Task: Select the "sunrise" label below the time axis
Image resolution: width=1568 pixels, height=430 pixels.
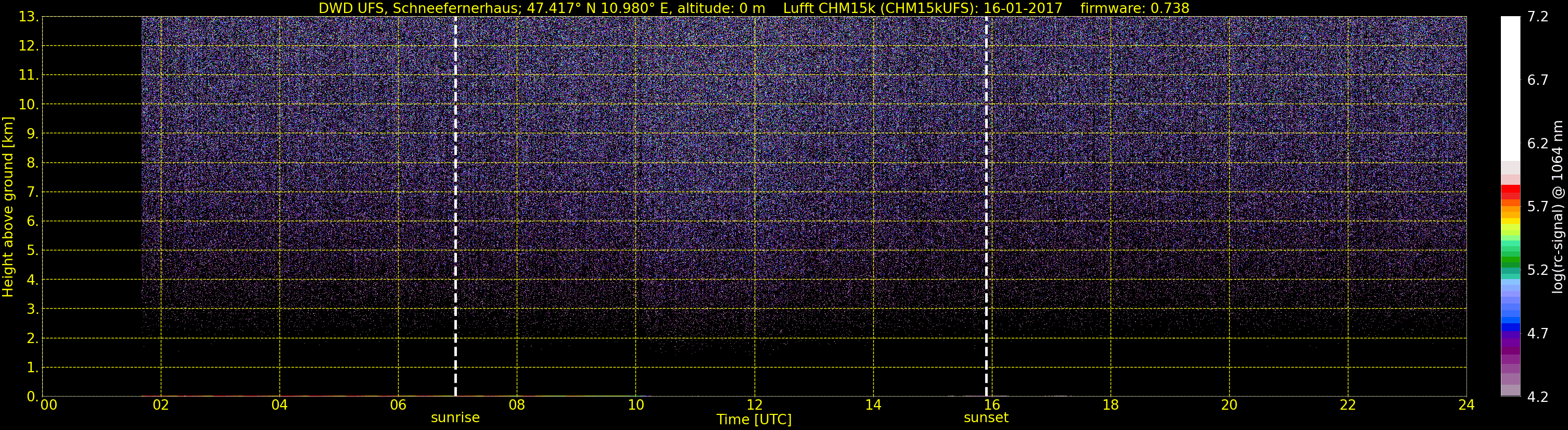Action: tap(455, 418)
